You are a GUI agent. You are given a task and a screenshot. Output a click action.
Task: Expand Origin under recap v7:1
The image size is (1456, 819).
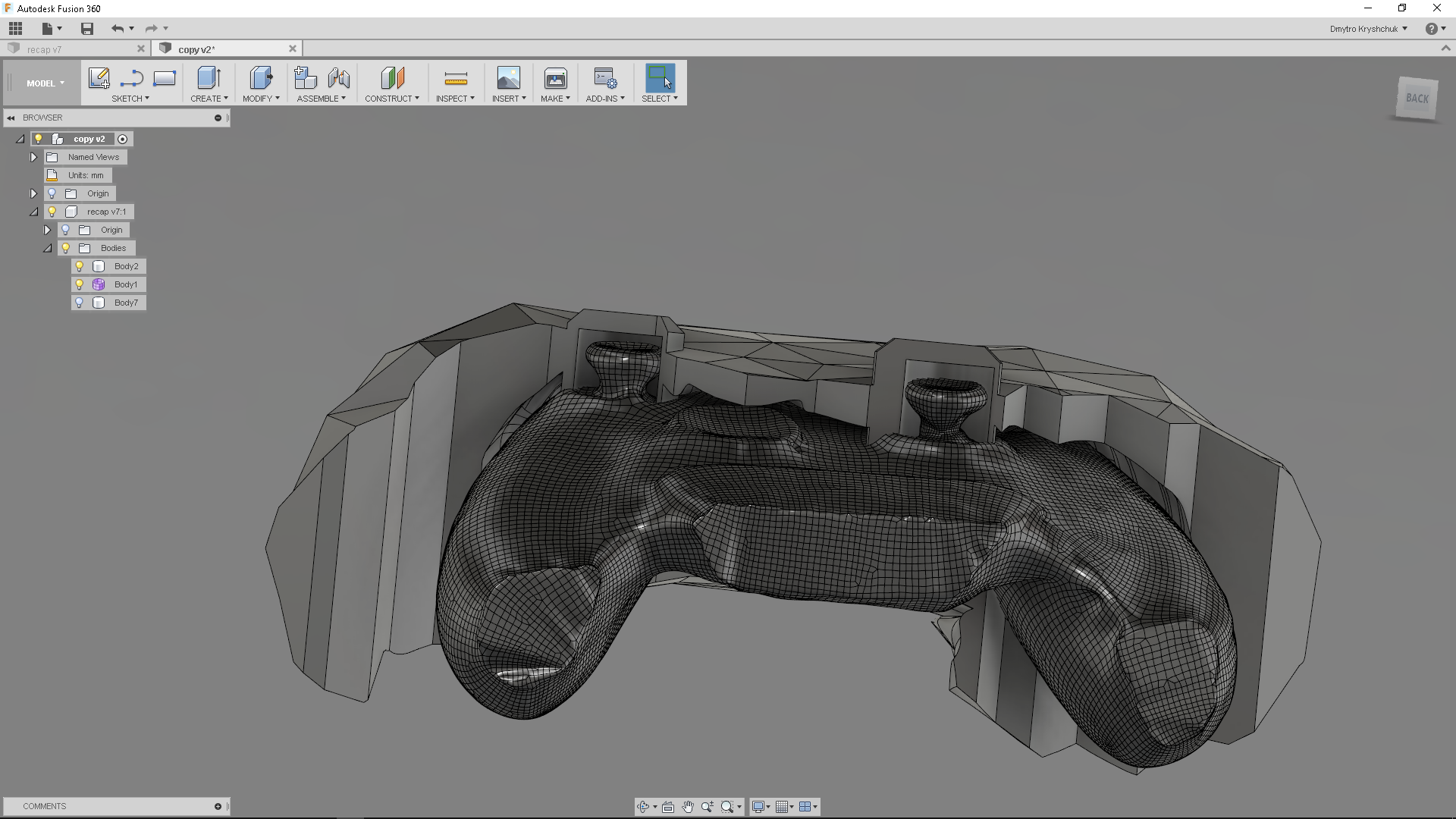(x=47, y=230)
